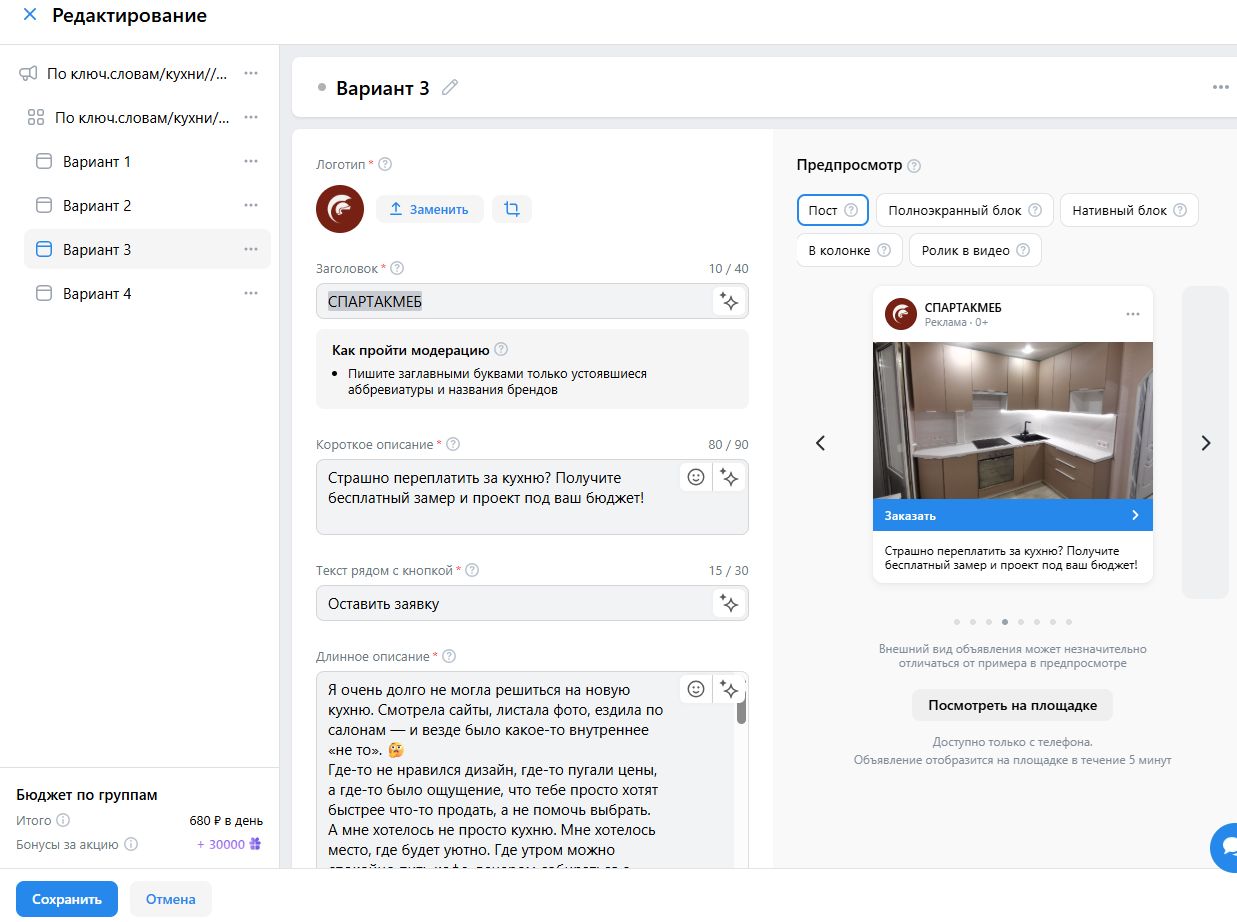Close editing with the X icon
The height and width of the screenshot is (922, 1237).
(30, 15)
